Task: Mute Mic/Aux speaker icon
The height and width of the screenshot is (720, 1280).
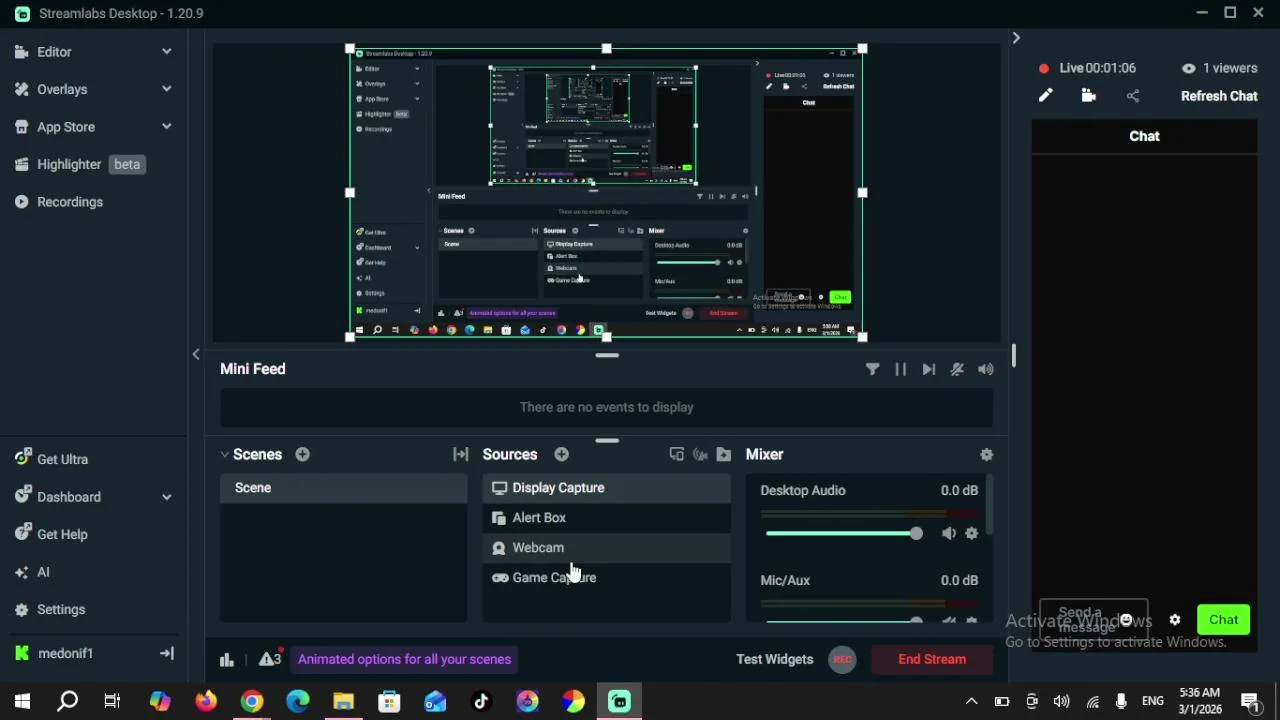Action: coord(948,620)
